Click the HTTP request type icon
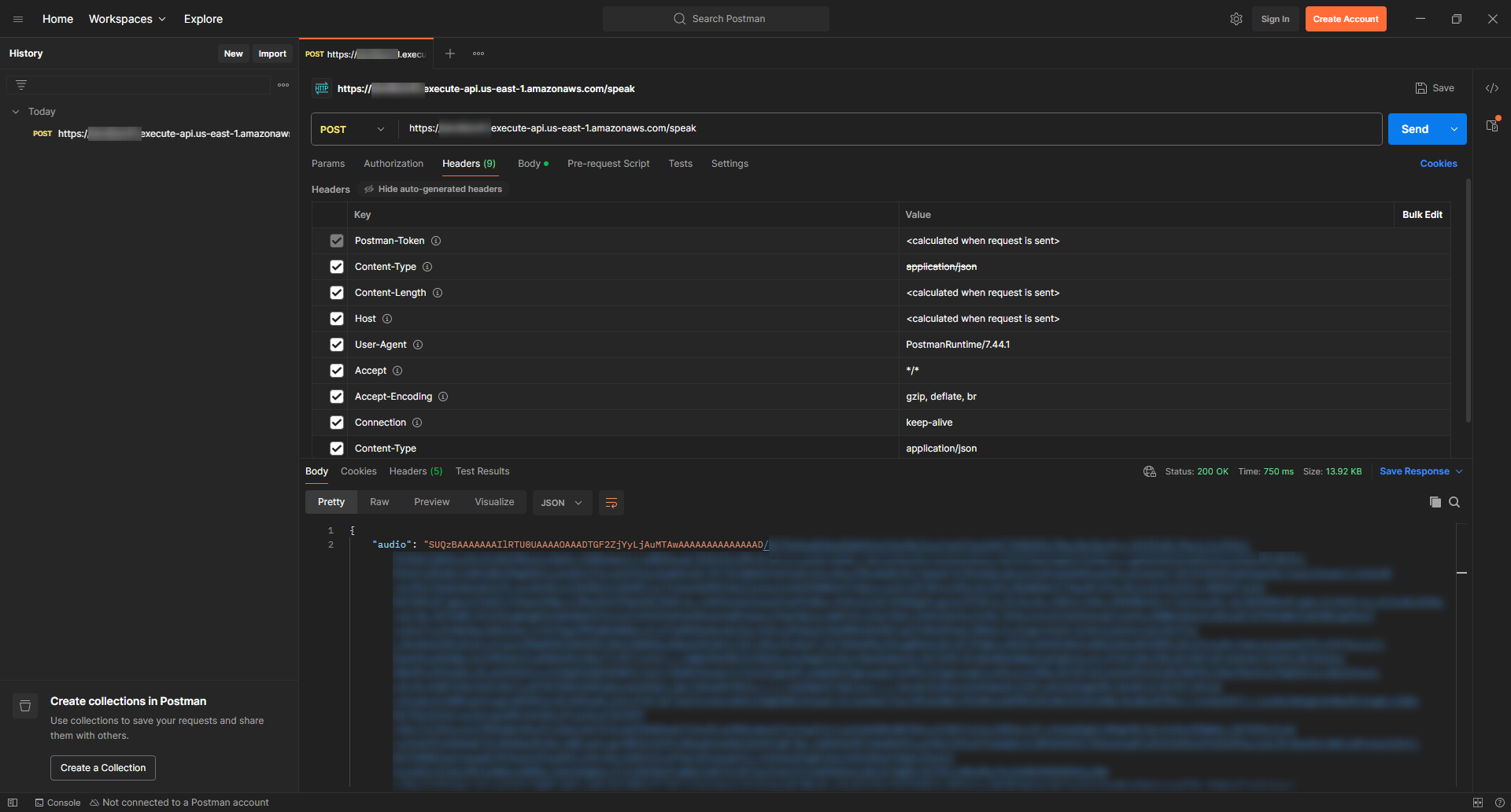The image size is (1511, 812). click(x=322, y=88)
